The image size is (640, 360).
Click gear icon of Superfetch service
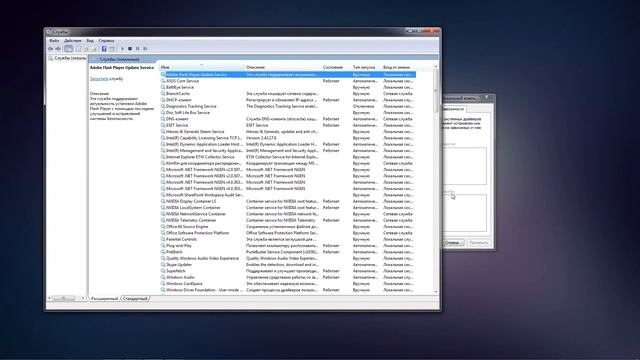[163, 271]
